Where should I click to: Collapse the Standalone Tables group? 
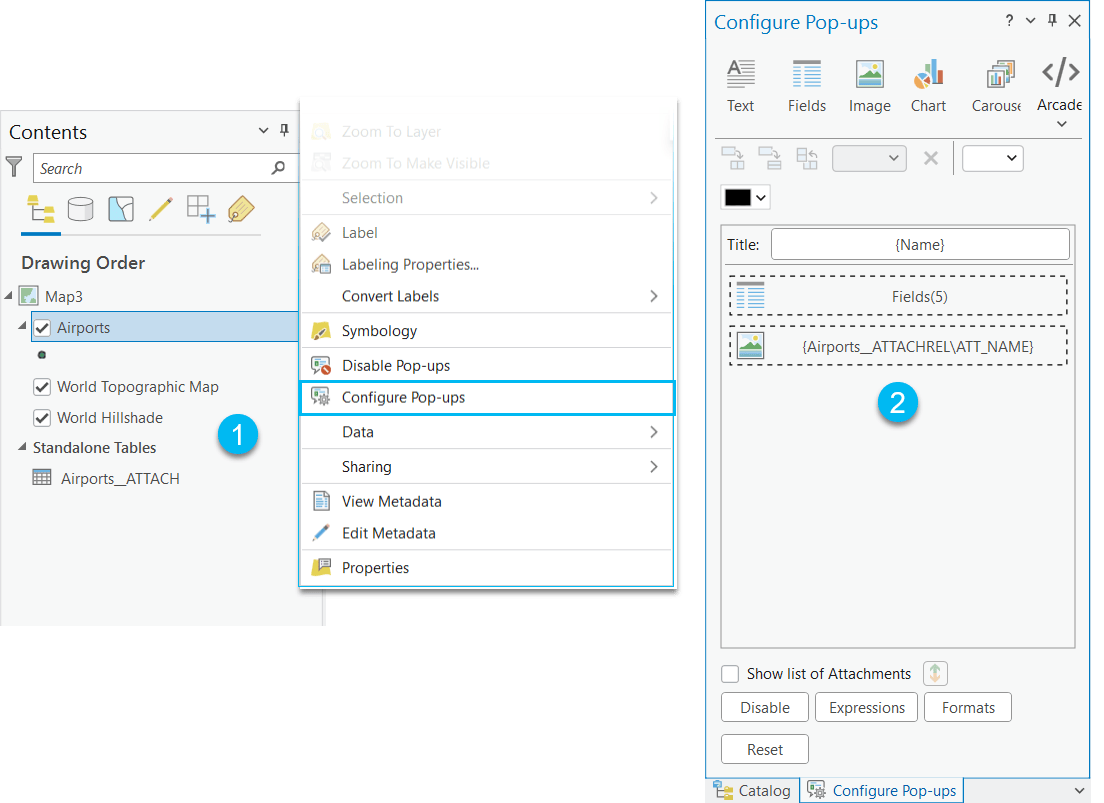[x=22, y=448]
